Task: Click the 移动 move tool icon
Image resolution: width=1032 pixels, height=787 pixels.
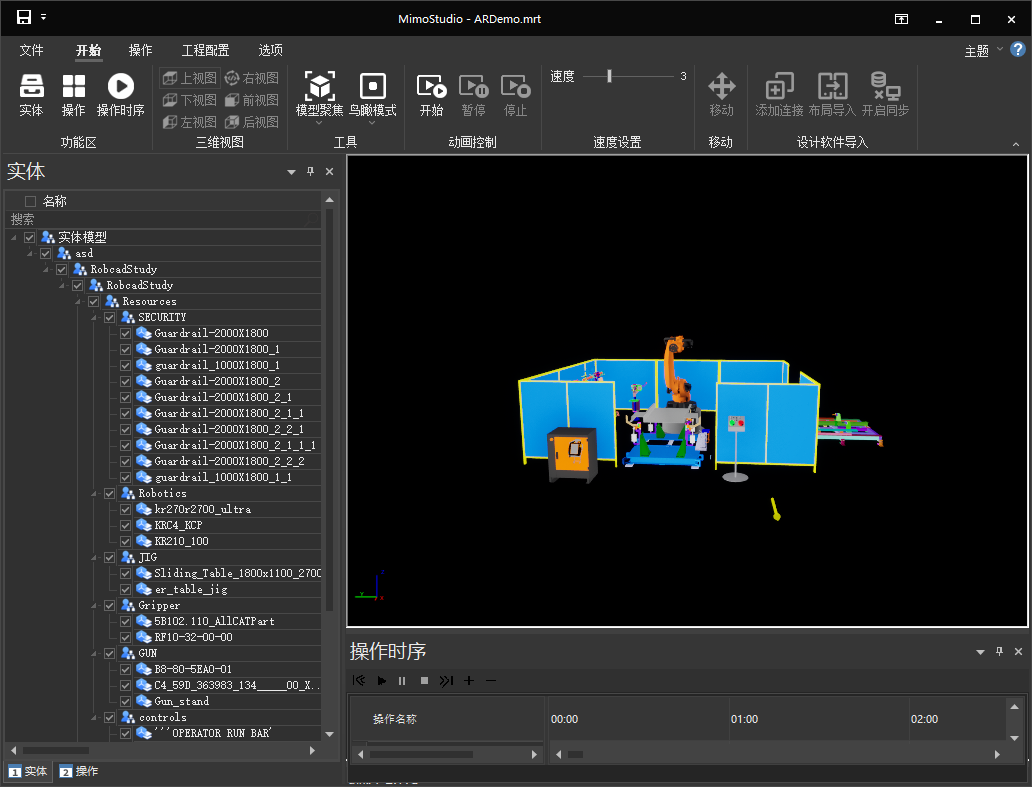Action: click(721, 87)
